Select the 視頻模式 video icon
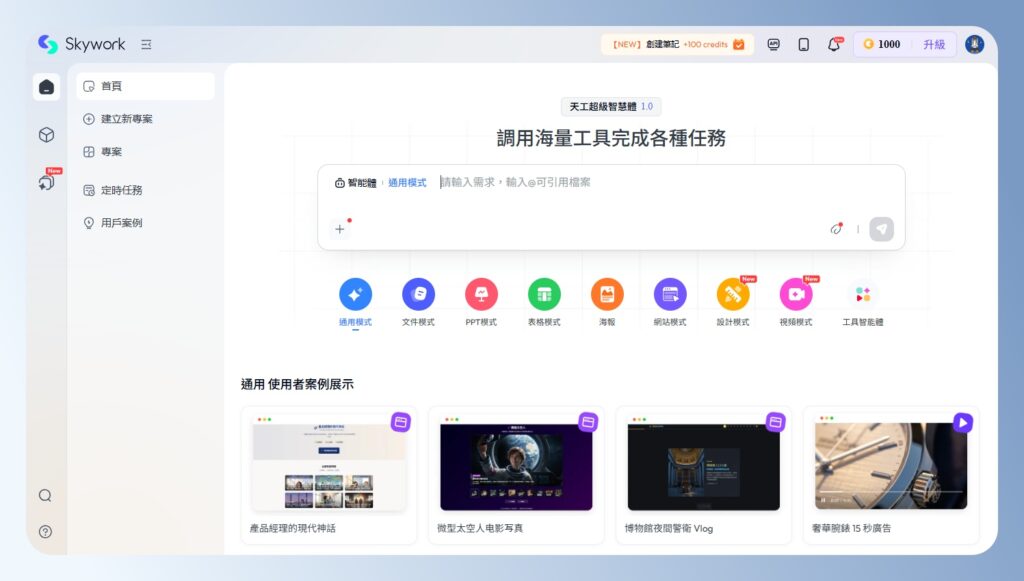Image resolution: width=1024 pixels, height=581 pixels. tap(796, 293)
